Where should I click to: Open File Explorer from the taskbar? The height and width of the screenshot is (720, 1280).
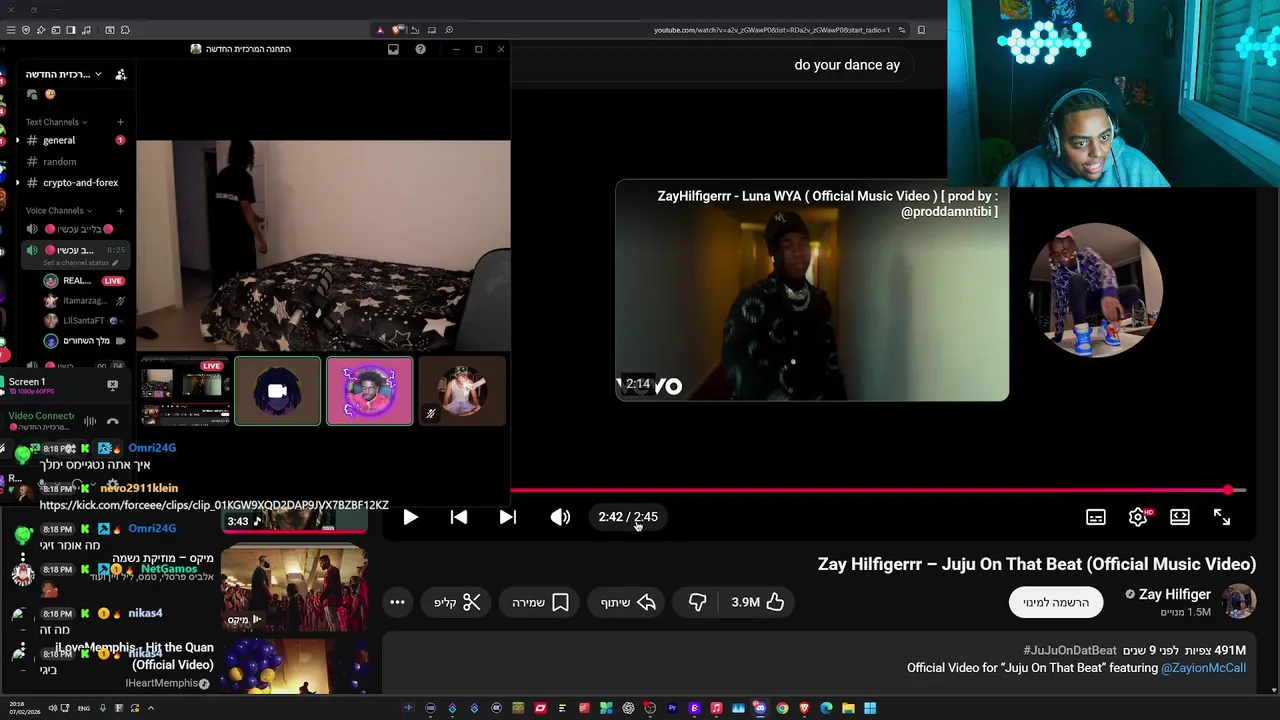[848, 708]
